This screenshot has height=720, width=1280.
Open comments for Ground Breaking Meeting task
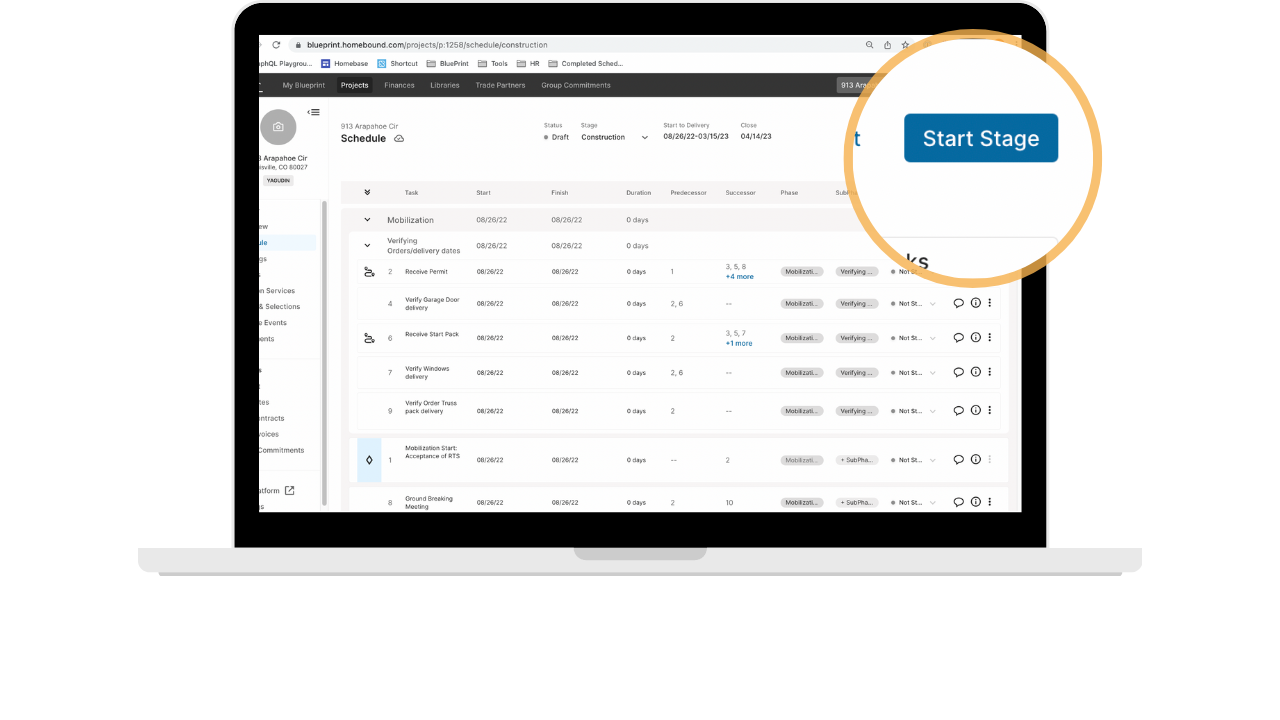tap(958, 502)
